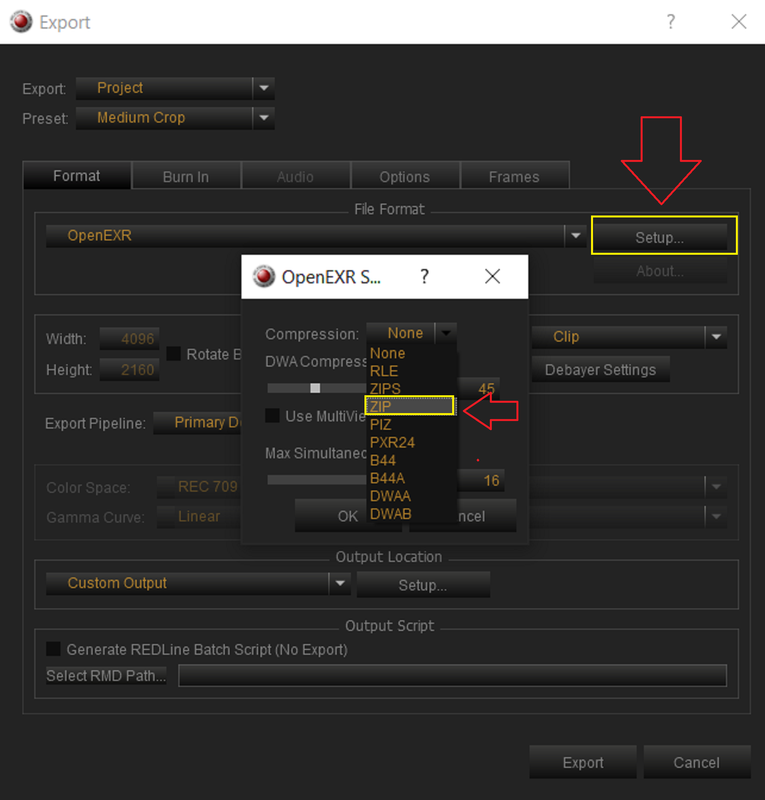Click the DWA compression slider handle
This screenshot has height=800, width=765.
[315, 388]
